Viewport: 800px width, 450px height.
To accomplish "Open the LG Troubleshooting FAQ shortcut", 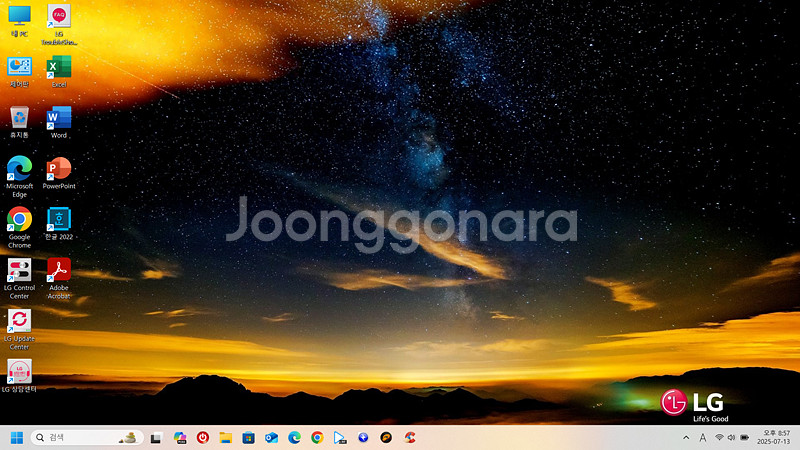I will point(59,24).
